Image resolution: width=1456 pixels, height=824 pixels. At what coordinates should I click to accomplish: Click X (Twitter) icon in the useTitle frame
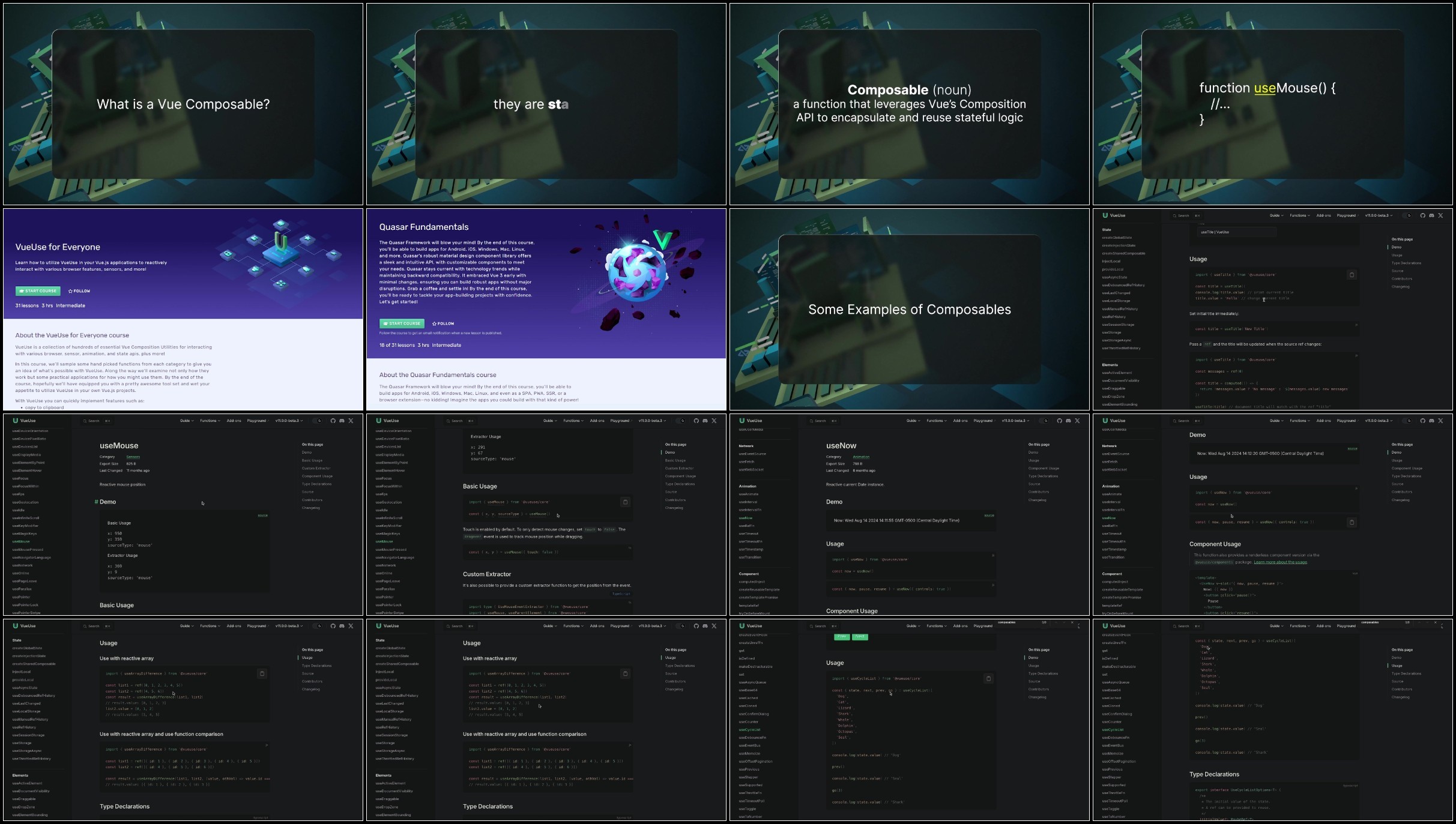(x=1440, y=215)
